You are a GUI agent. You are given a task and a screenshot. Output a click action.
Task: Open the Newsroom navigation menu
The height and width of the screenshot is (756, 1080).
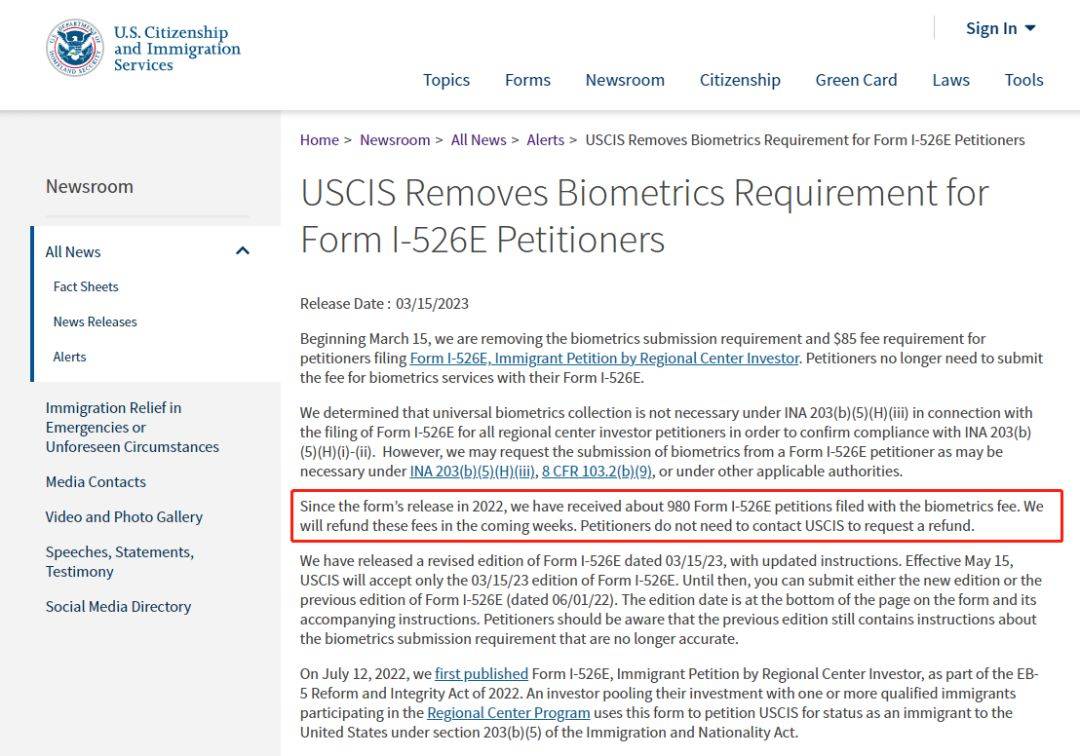625,80
